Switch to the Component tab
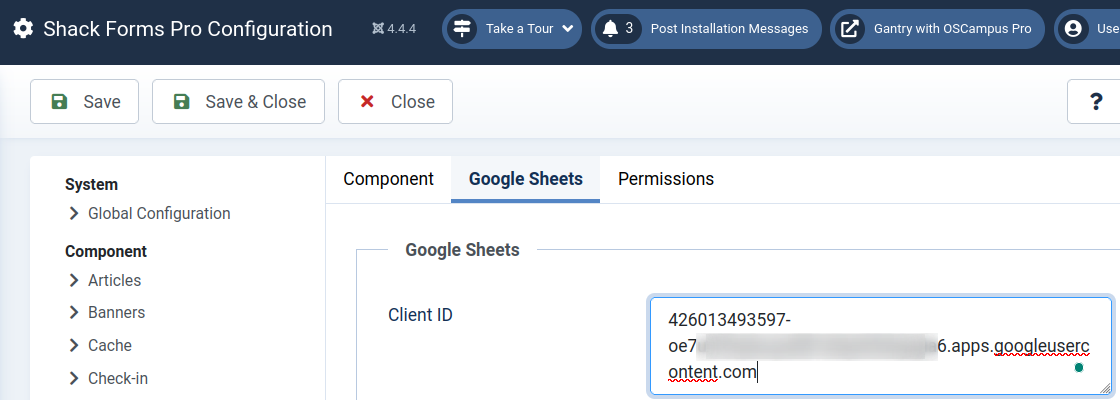The width and height of the screenshot is (1120, 400). [389, 179]
